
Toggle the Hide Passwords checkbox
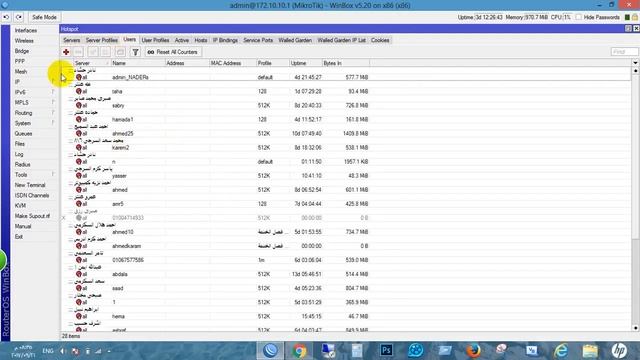(x=579, y=17)
